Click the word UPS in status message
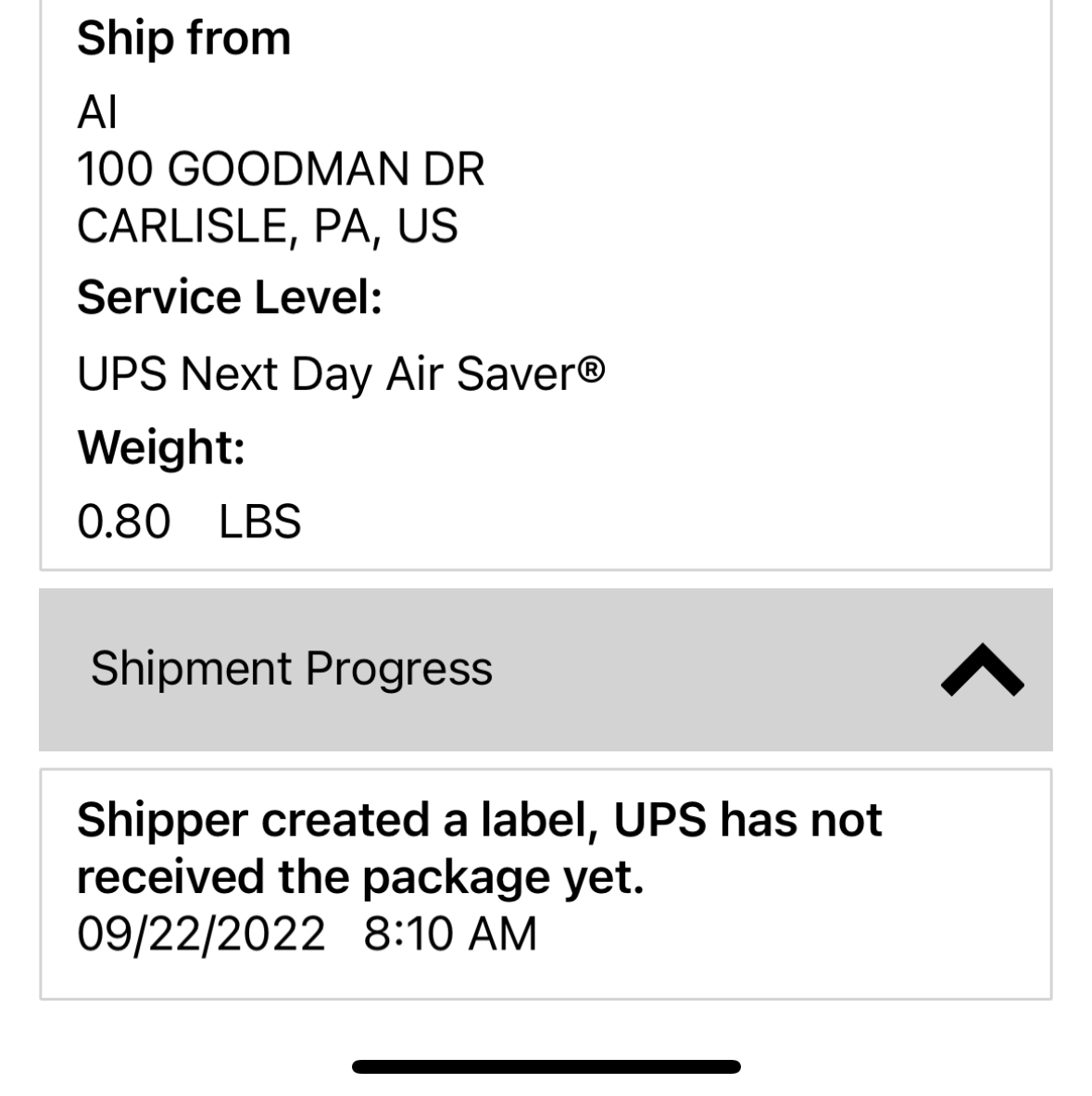The image size is (1092, 1096). click(x=660, y=820)
